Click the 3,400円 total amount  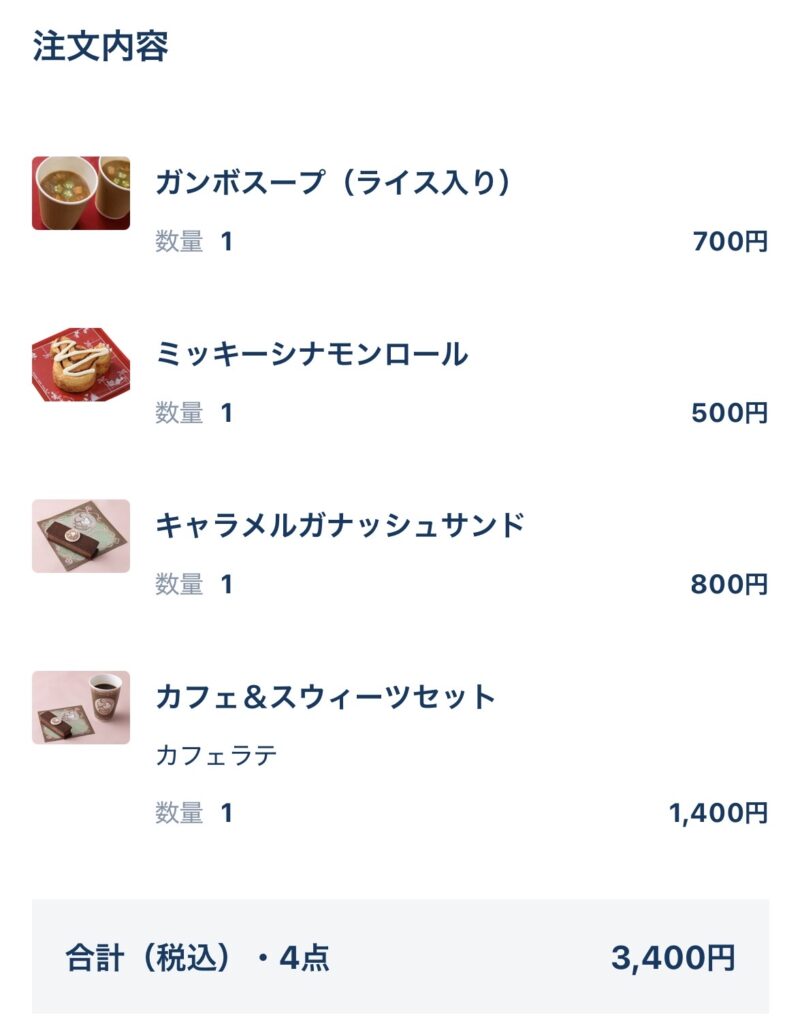point(673,958)
